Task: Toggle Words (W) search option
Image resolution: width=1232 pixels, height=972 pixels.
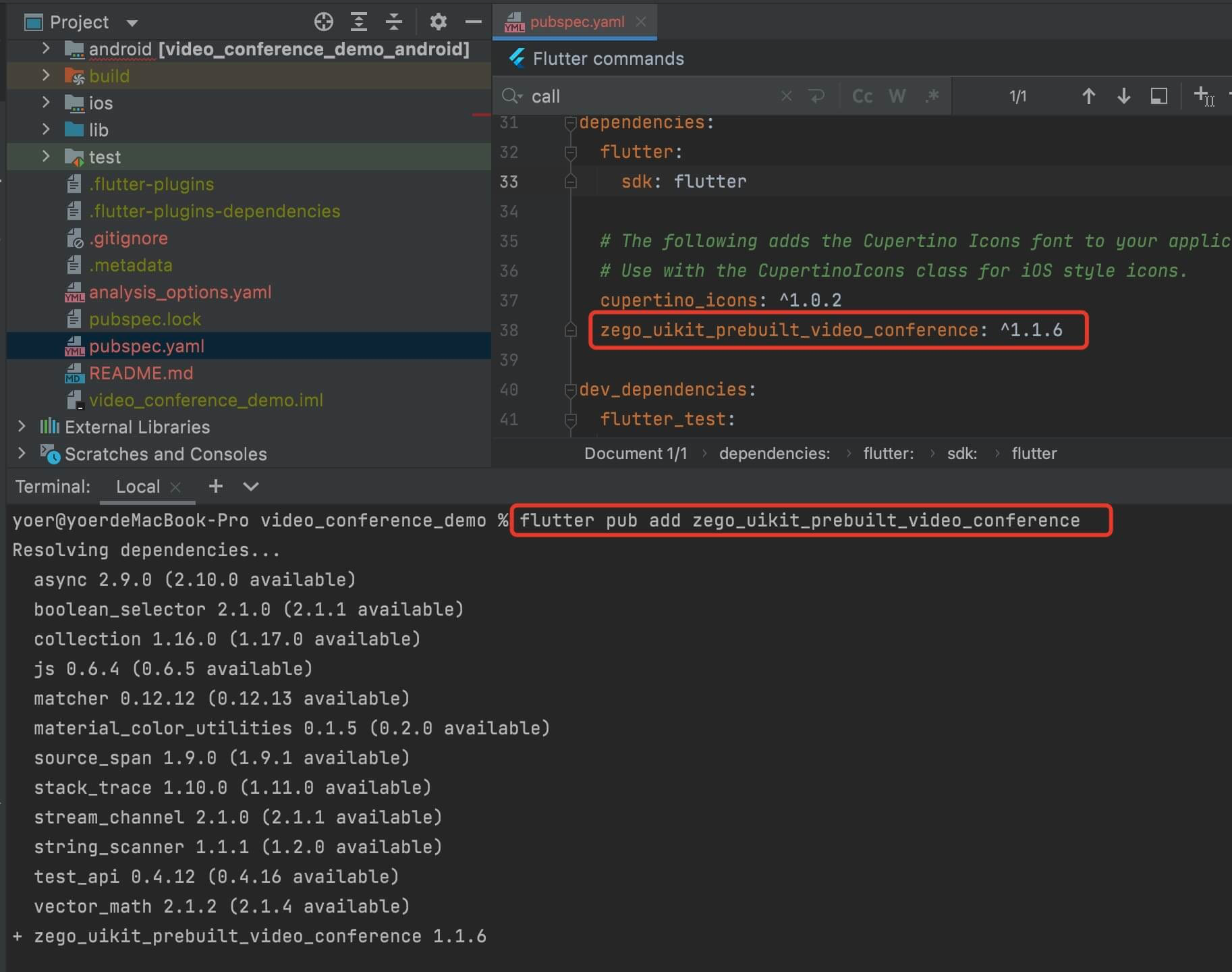Action: [897, 97]
